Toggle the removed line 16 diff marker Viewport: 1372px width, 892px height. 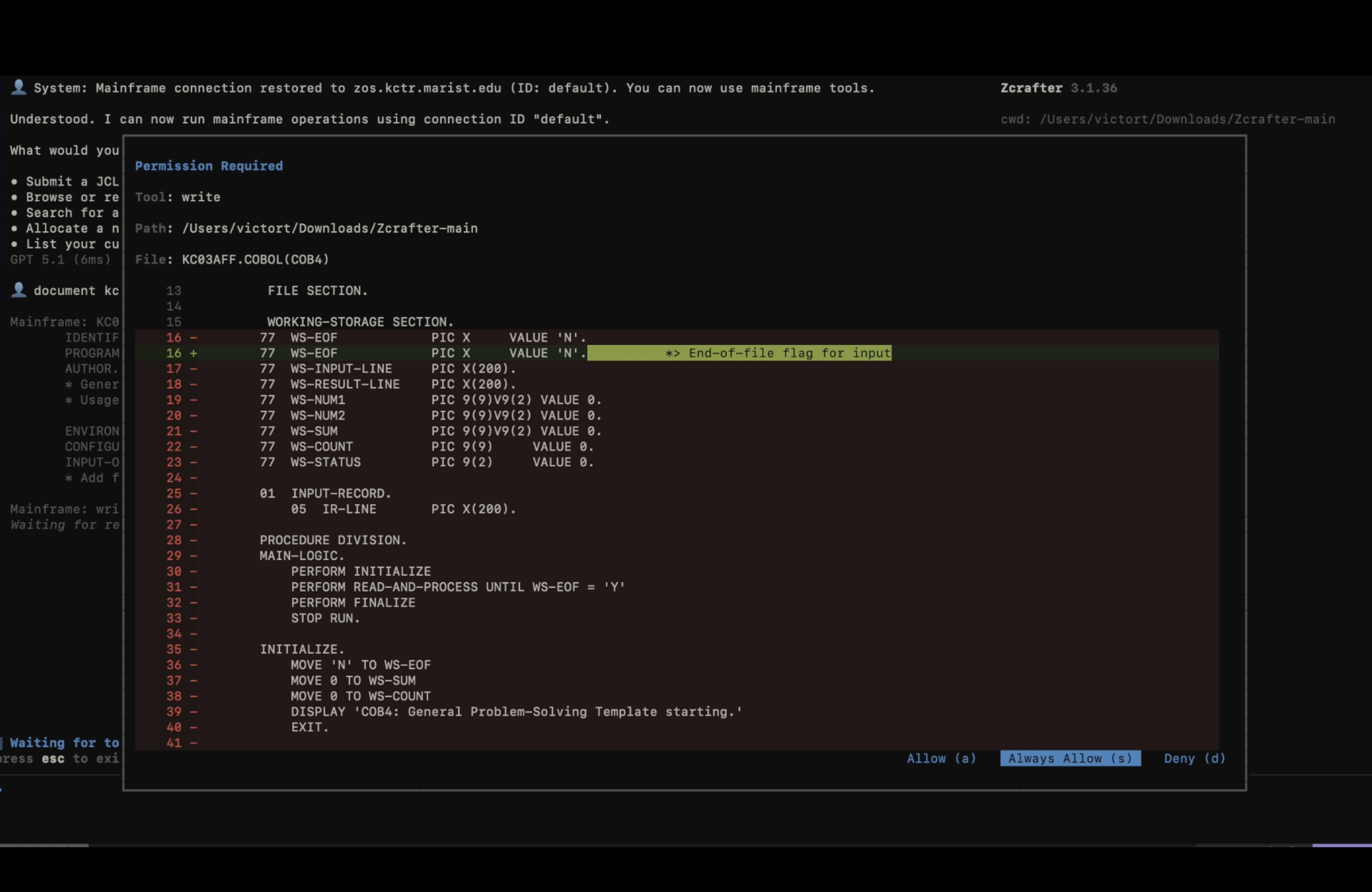[x=194, y=338]
